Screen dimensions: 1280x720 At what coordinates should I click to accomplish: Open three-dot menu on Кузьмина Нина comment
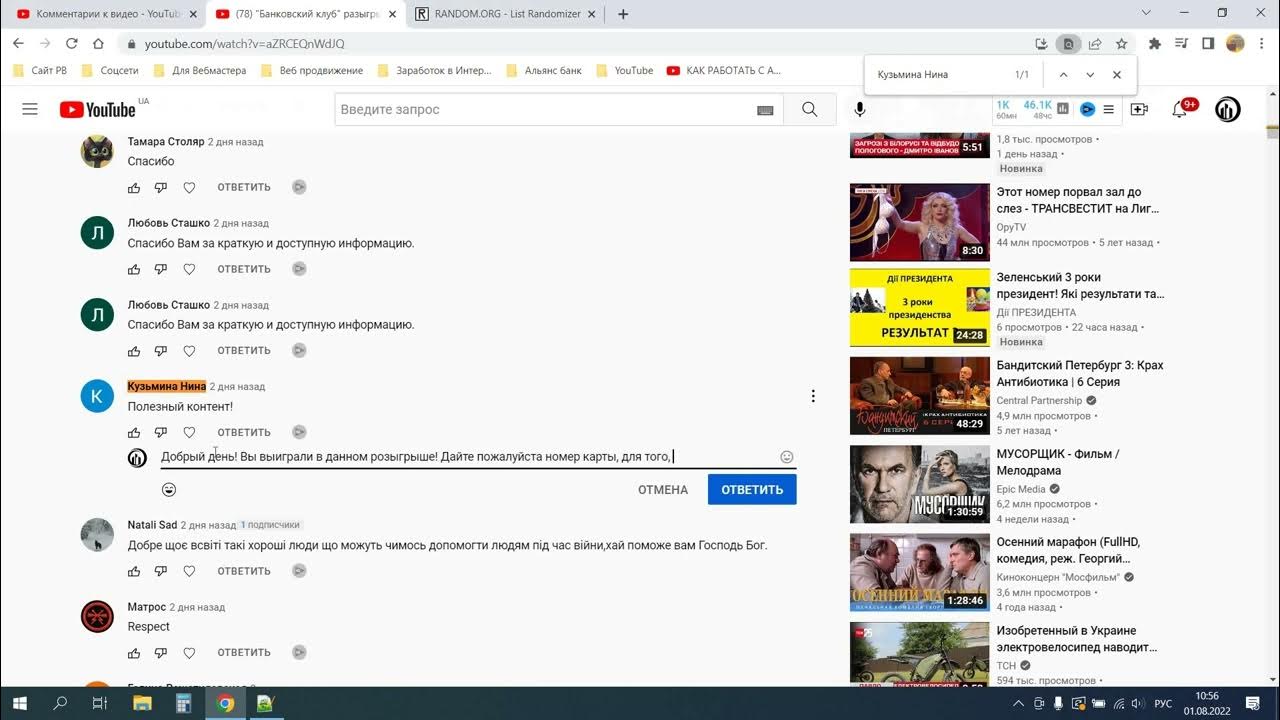pyautogui.click(x=813, y=396)
